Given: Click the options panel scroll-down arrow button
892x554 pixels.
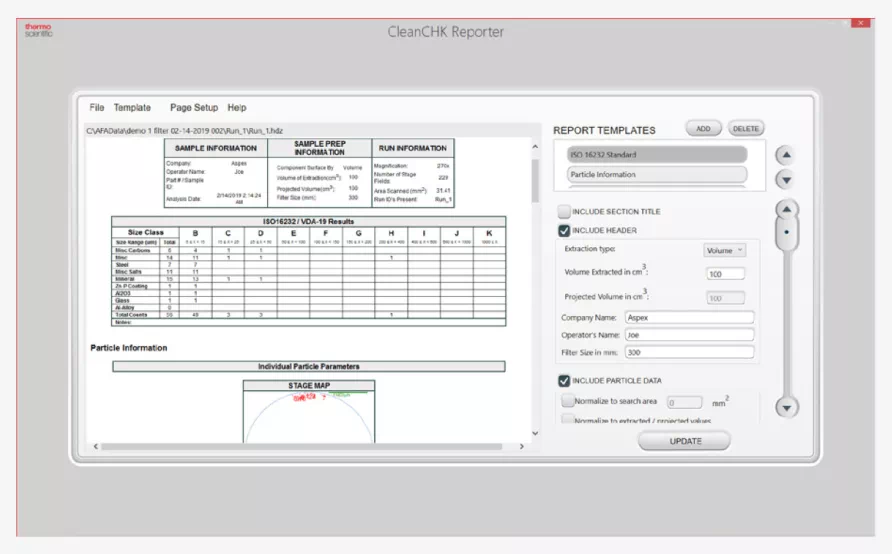Looking at the screenshot, I should 787,407.
